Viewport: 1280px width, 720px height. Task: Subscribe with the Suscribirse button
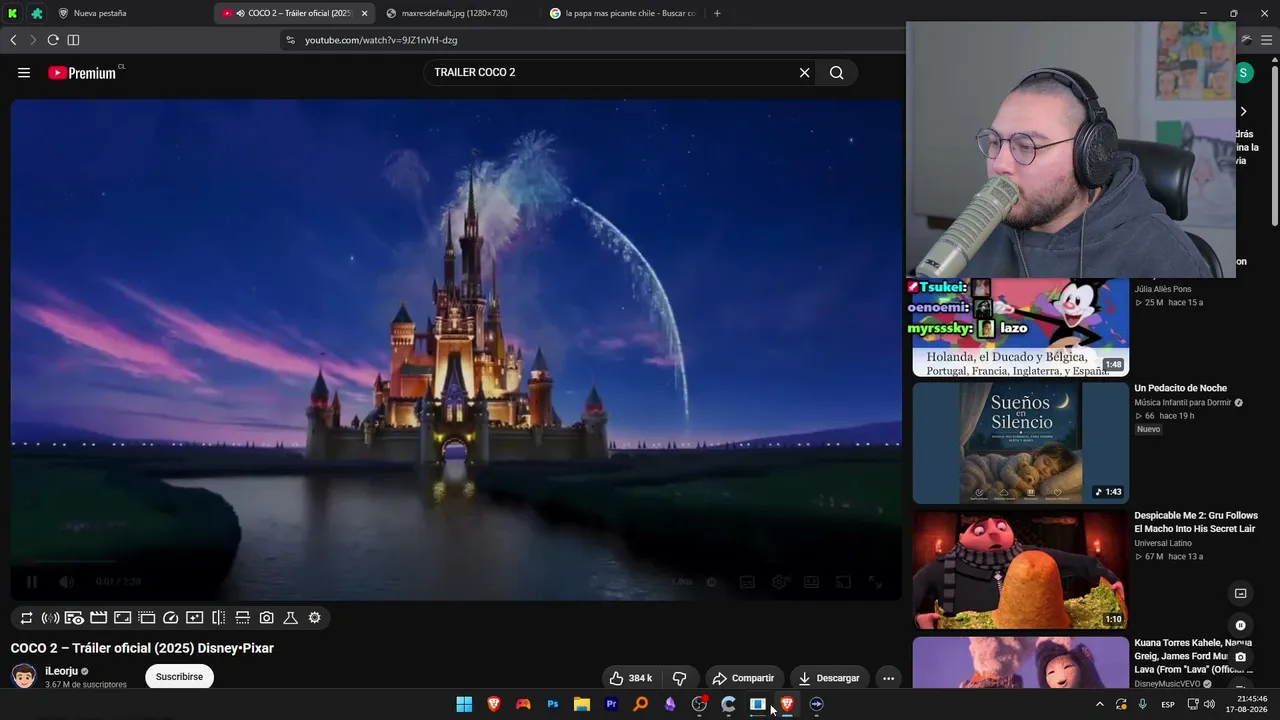click(x=180, y=677)
